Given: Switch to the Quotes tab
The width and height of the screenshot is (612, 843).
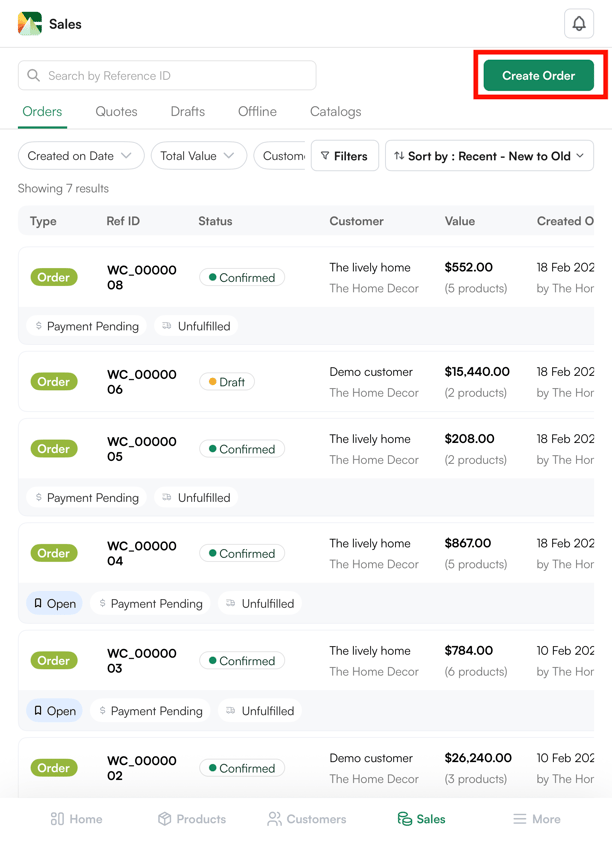Looking at the screenshot, I should [115, 112].
